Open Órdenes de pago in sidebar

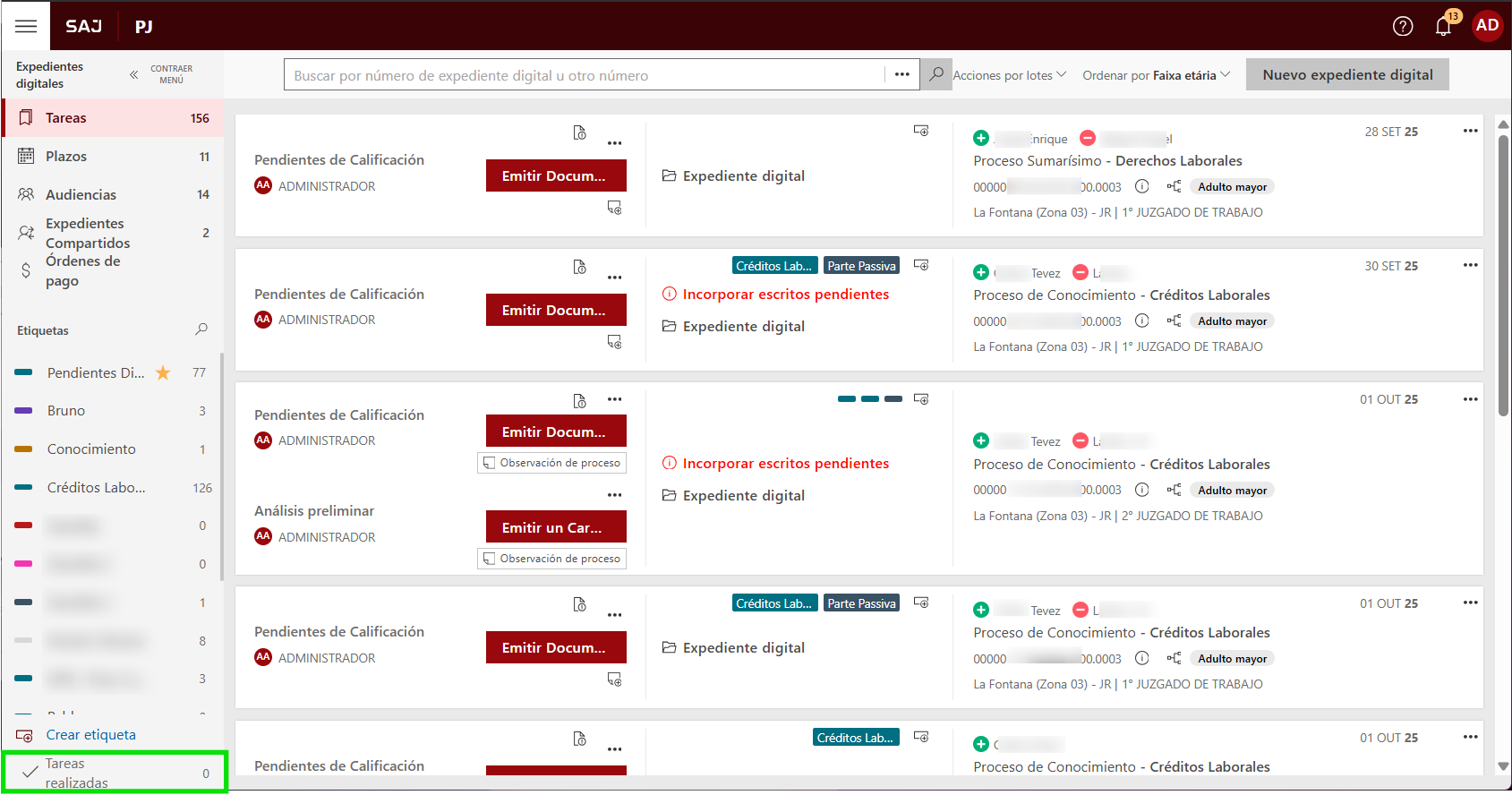[113, 270]
